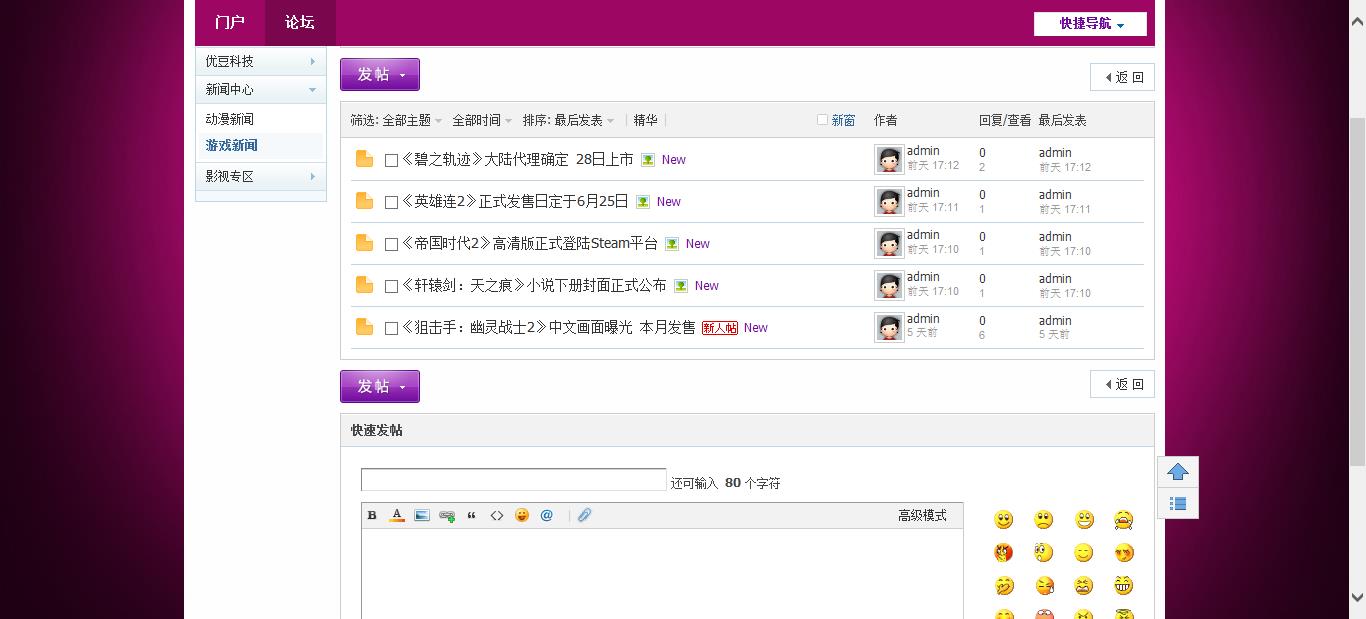Image resolution: width=1366 pixels, height=619 pixels.
Task: Open thread 《轩辕剑：天之痕》小说下册封面正式公布
Action: coord(534,285)
